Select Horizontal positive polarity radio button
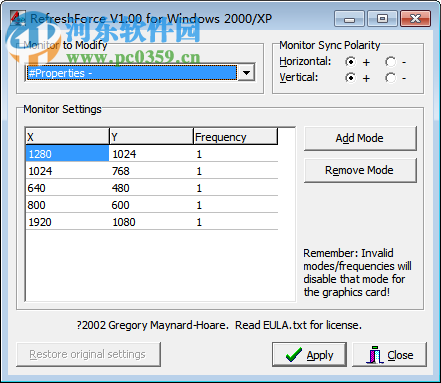Viewport: 441px width, 383px height. click(350, 62)
